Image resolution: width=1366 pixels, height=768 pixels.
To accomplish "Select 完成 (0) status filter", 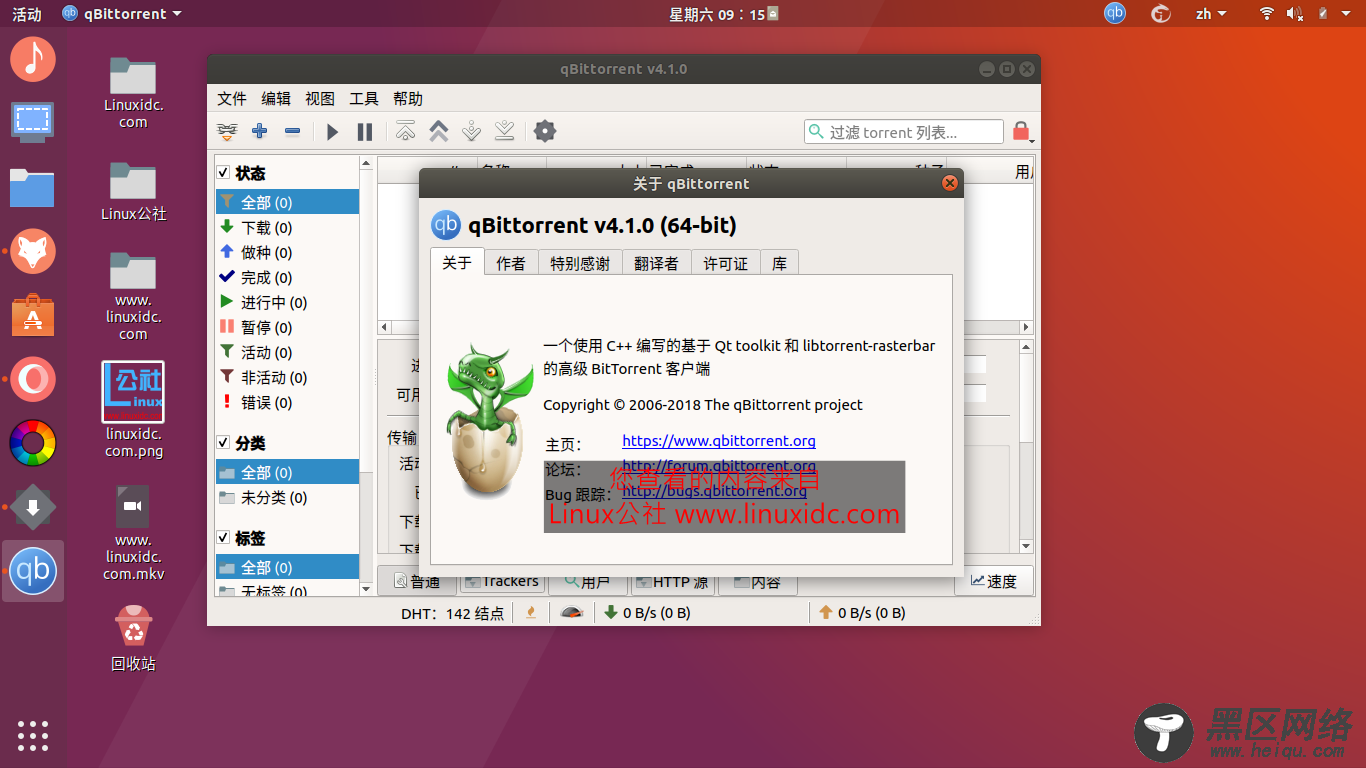I will coord(287,277).
